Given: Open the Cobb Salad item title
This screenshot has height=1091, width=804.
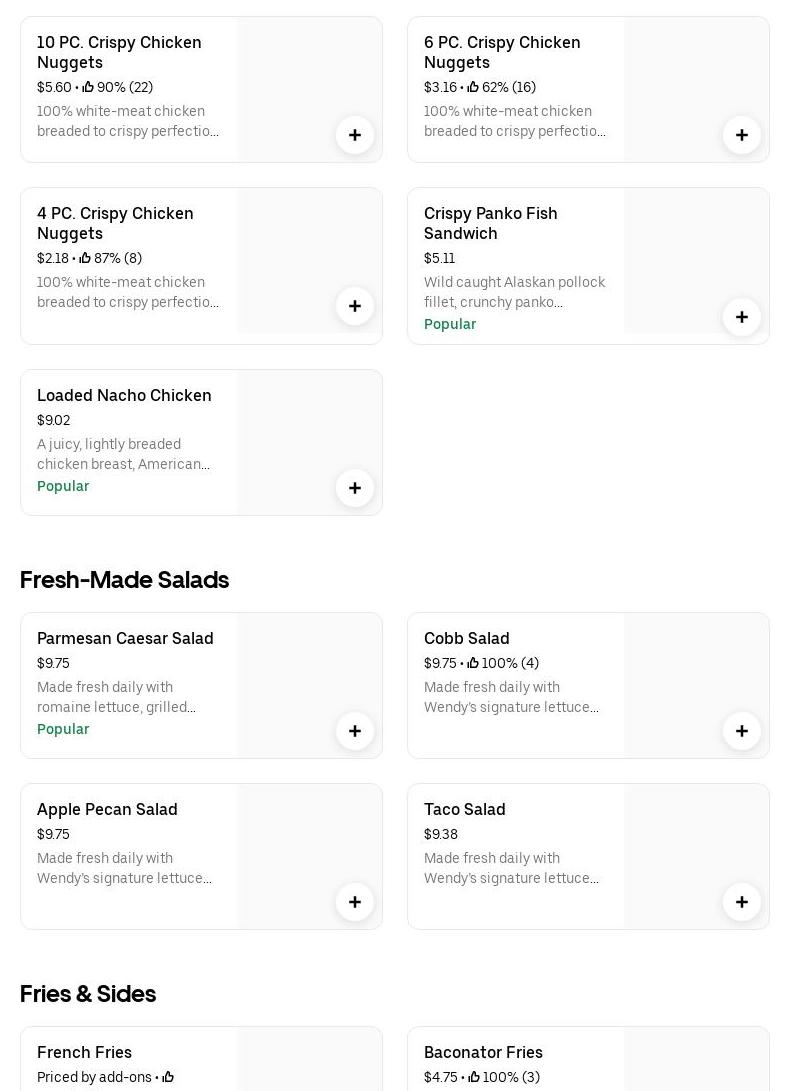Looking at the screenshot, I should point(466,638).
